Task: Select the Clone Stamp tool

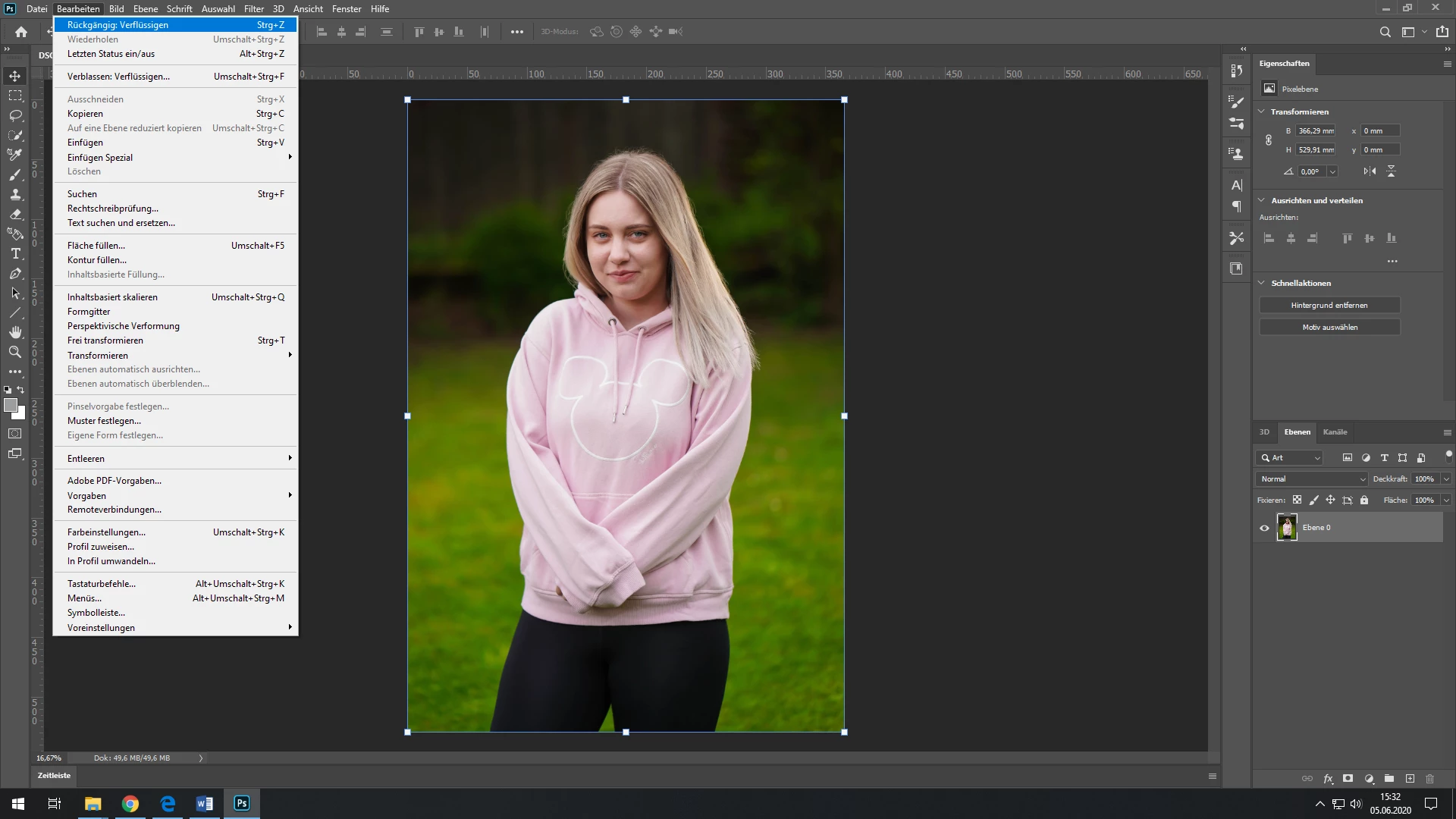Action: coord(15,194)
